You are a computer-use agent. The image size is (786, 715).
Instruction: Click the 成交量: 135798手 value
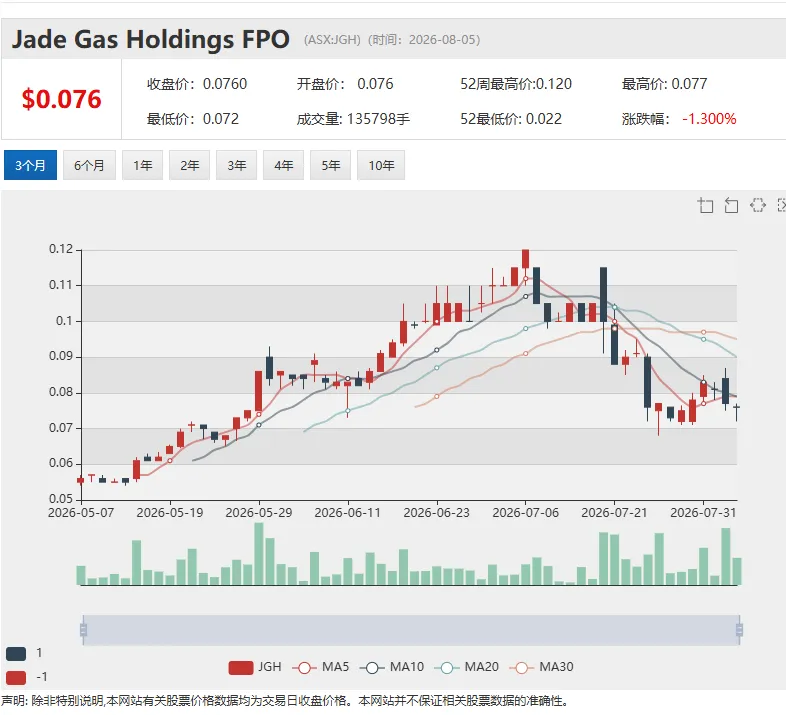(353, 119)
